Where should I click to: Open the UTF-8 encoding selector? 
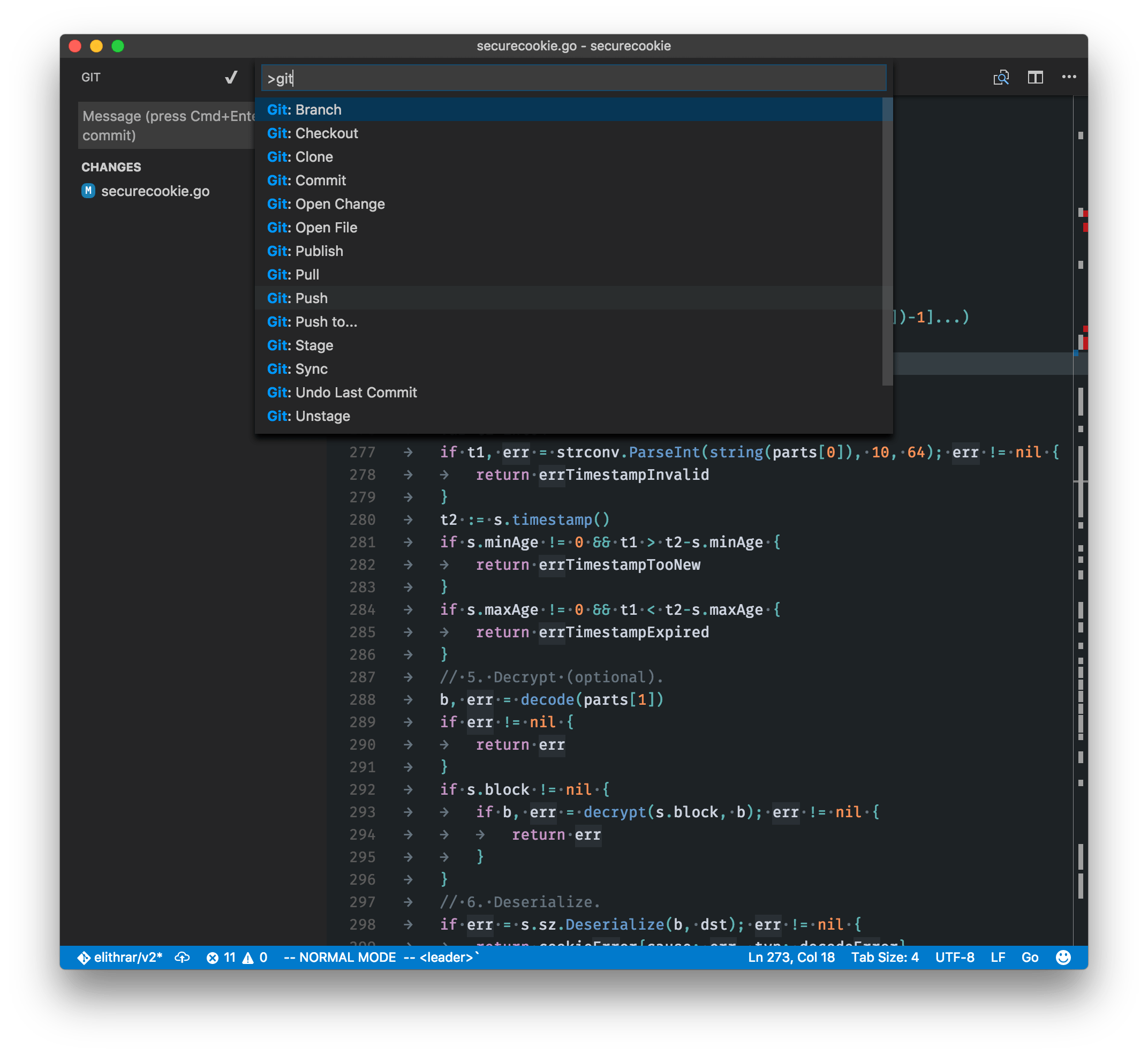click(x=955, y=958)
